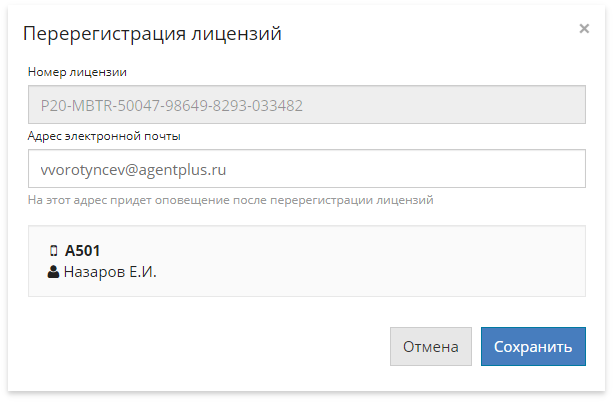Confirm changes via the blue Сохранить button
The image size is (613, 402).
tap(533, 346)
